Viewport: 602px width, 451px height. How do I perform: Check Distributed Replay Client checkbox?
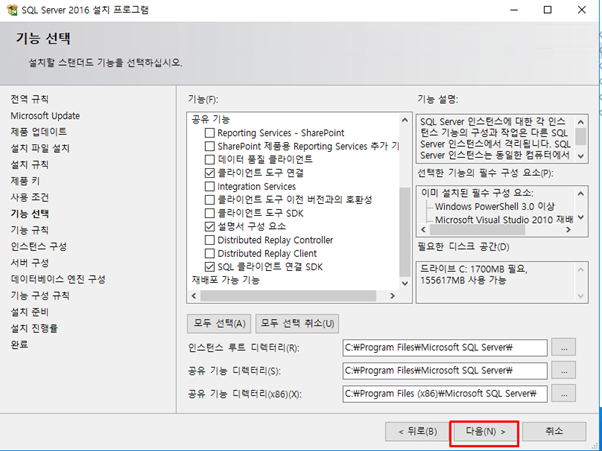pyautogui.click(x=210, y=254)
